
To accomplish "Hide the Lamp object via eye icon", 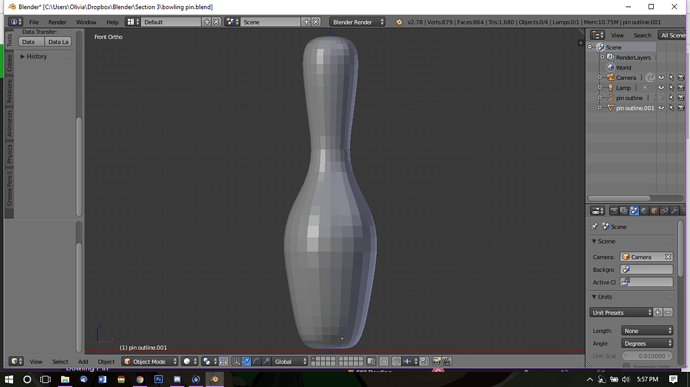I will pos(661,88).
